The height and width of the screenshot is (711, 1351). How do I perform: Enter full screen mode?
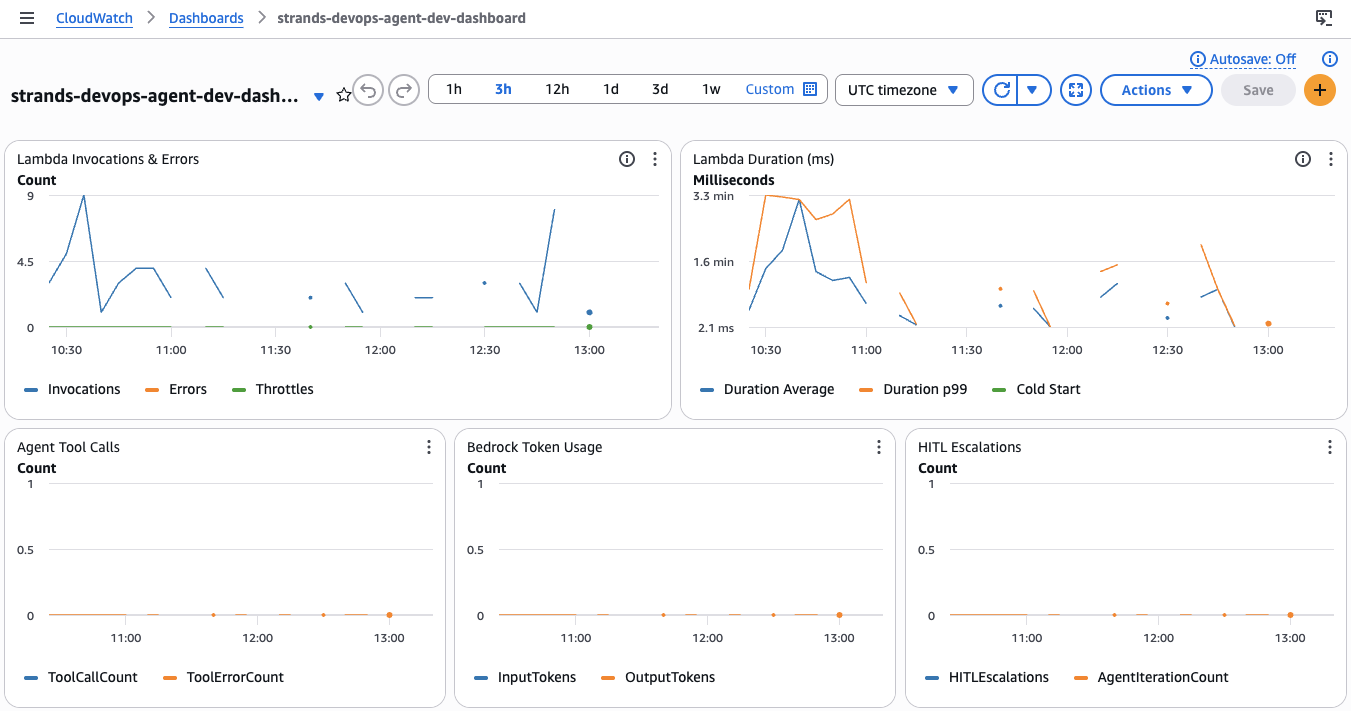pyautogui.click(x=1075, y=90)
